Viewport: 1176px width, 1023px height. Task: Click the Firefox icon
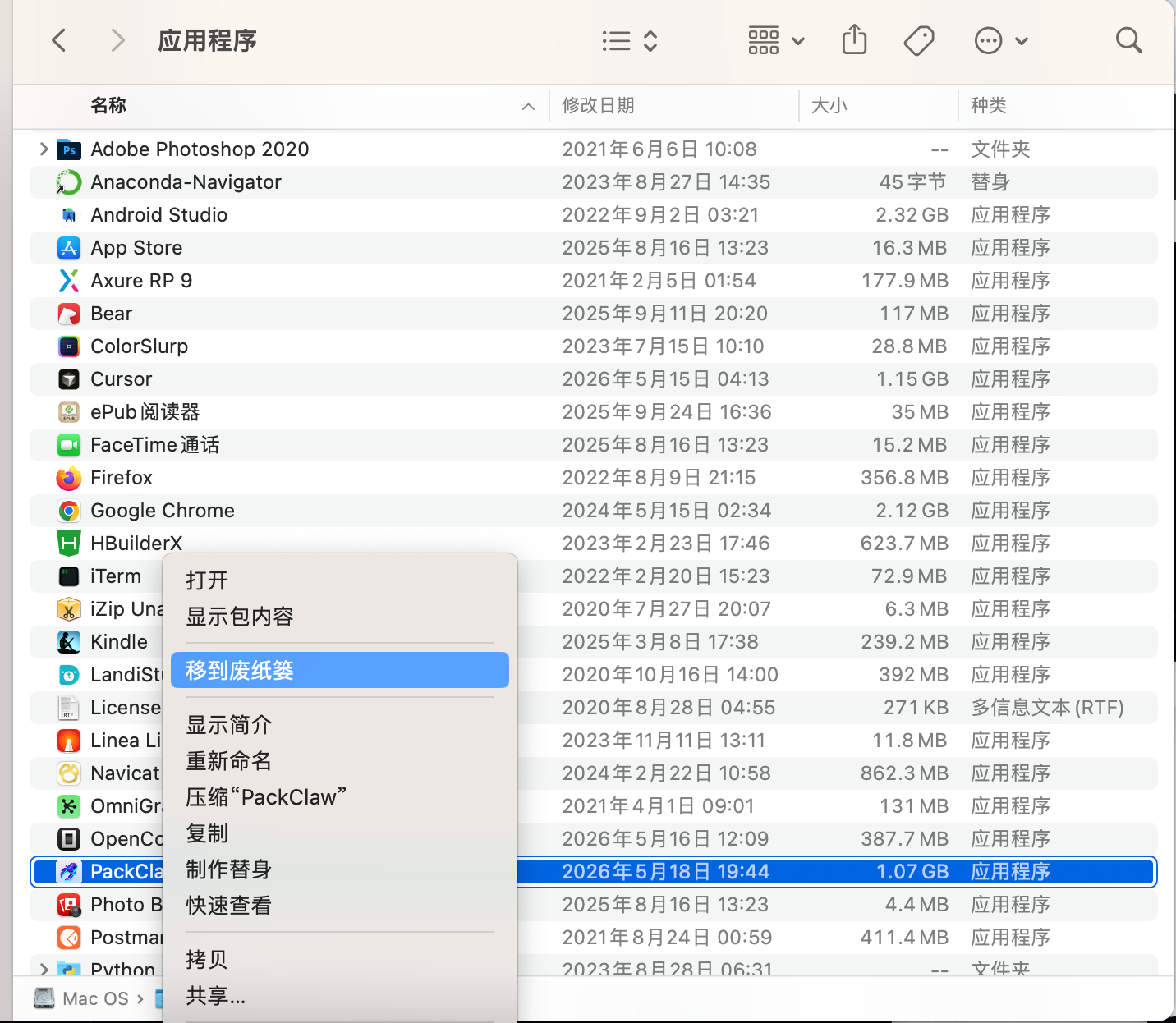point(69,478)
